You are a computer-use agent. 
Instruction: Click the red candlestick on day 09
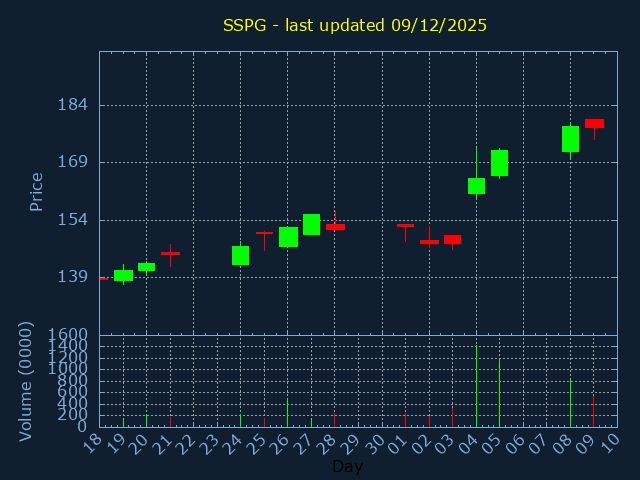pyautogui.click(x=594, y=123)
